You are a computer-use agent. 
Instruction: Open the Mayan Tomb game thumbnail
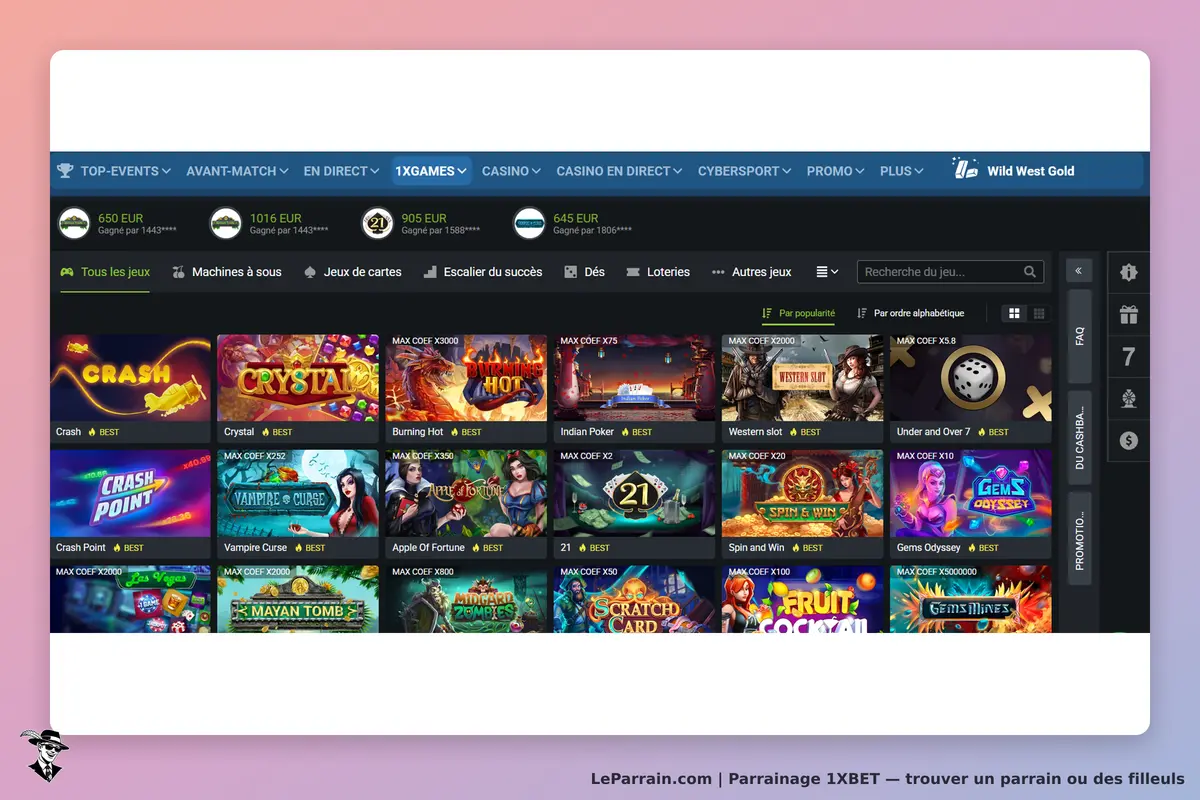coord(298,599)
